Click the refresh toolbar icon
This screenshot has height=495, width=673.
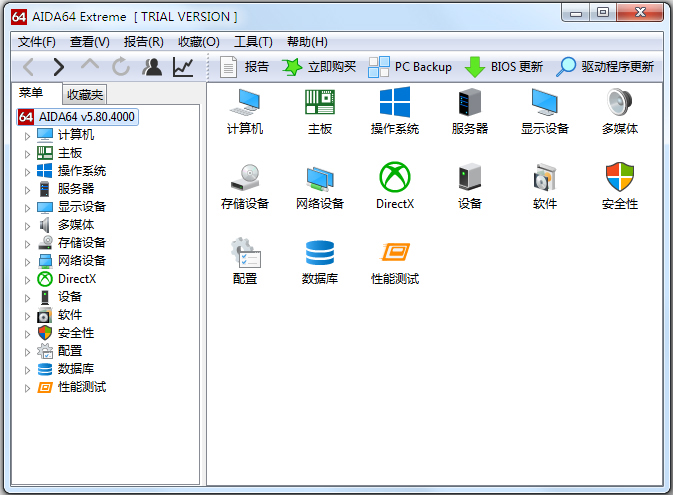121,67
